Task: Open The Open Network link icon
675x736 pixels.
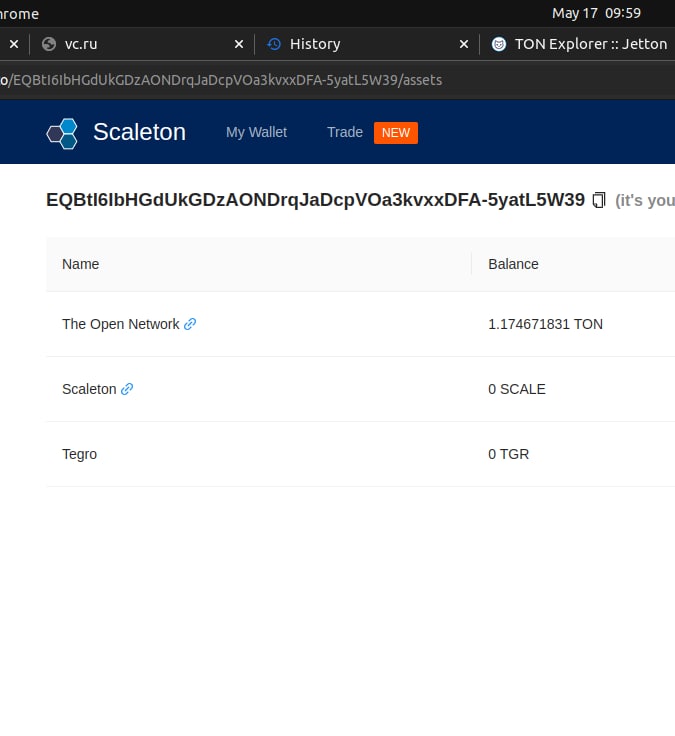Action: click(190, 324)
